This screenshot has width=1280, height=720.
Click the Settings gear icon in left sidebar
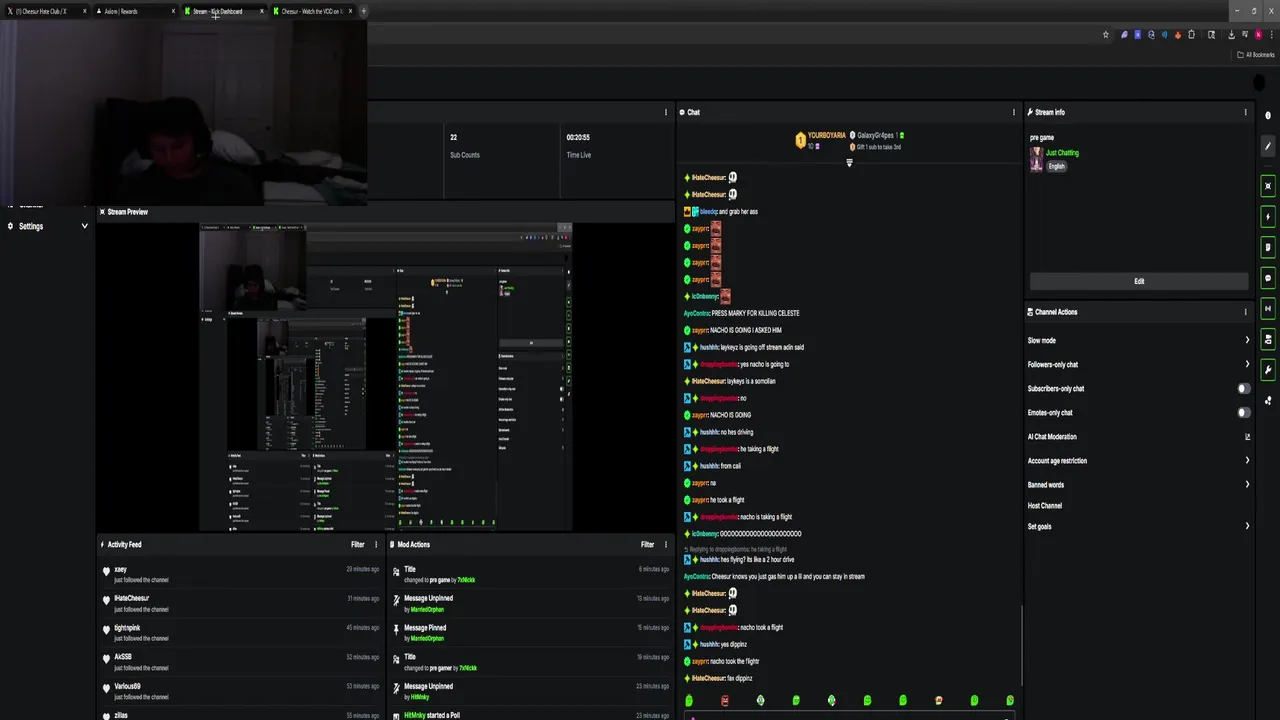pyautogui.click(x=10, y=226)
